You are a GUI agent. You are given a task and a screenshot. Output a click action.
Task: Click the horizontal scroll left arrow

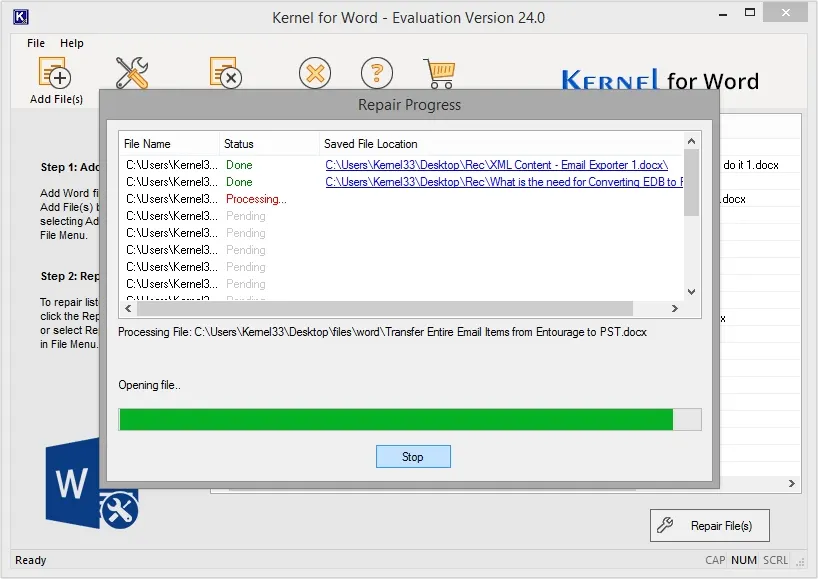pyautogui.click(x=128, y=308)
